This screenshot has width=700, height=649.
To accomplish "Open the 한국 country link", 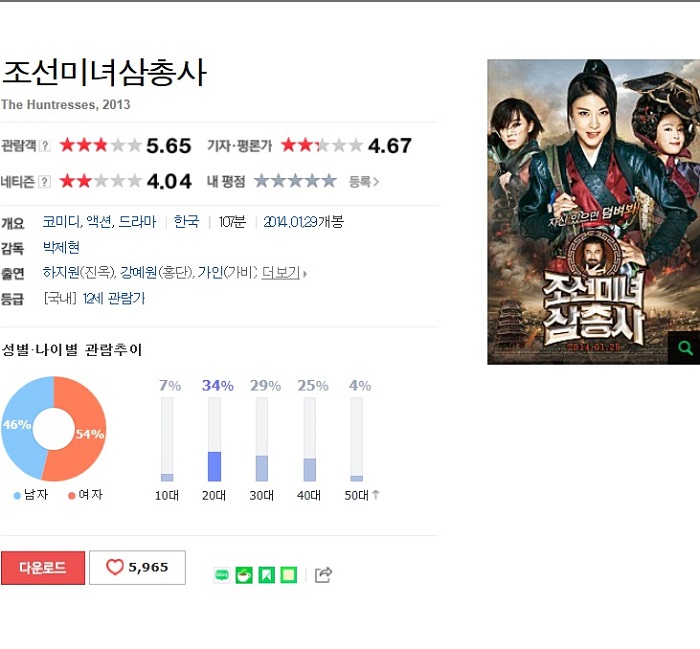I will [186, 221].
